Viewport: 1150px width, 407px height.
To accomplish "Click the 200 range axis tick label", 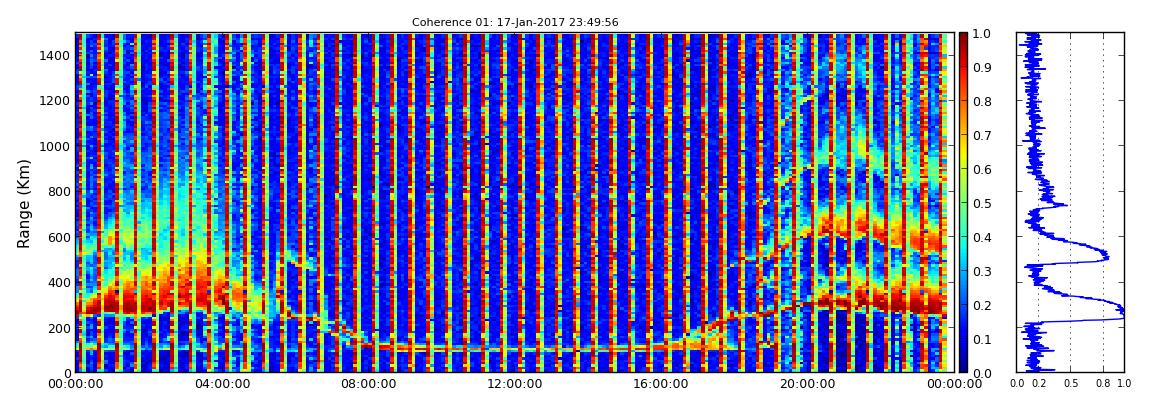I will click(x=59, y=329).
